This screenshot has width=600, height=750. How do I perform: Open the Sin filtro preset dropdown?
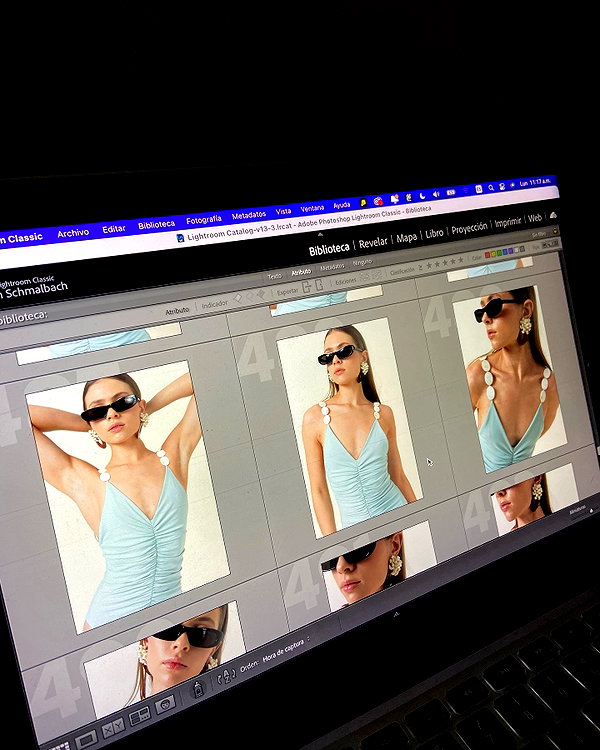point(539,234)
